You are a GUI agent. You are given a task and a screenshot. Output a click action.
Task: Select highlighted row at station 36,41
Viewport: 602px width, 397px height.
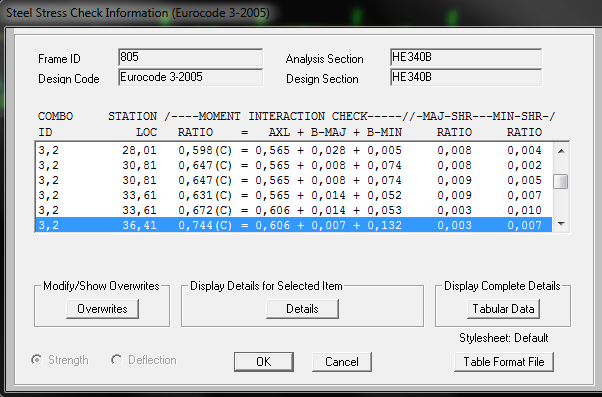[x=294, y=225]
